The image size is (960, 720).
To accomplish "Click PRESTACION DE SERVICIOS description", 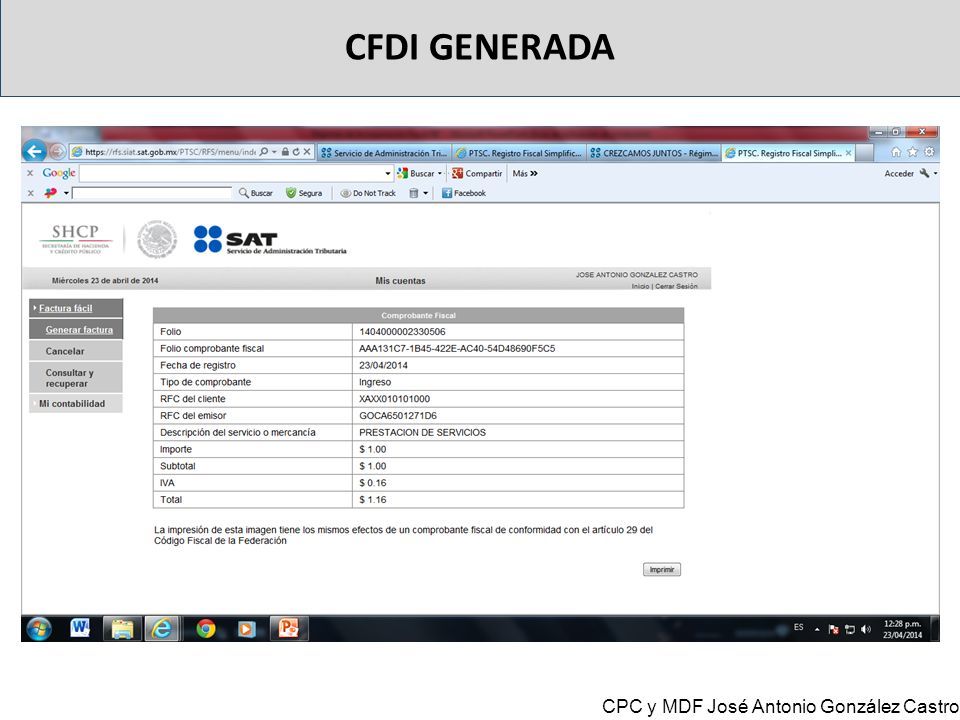I will 422,432.
